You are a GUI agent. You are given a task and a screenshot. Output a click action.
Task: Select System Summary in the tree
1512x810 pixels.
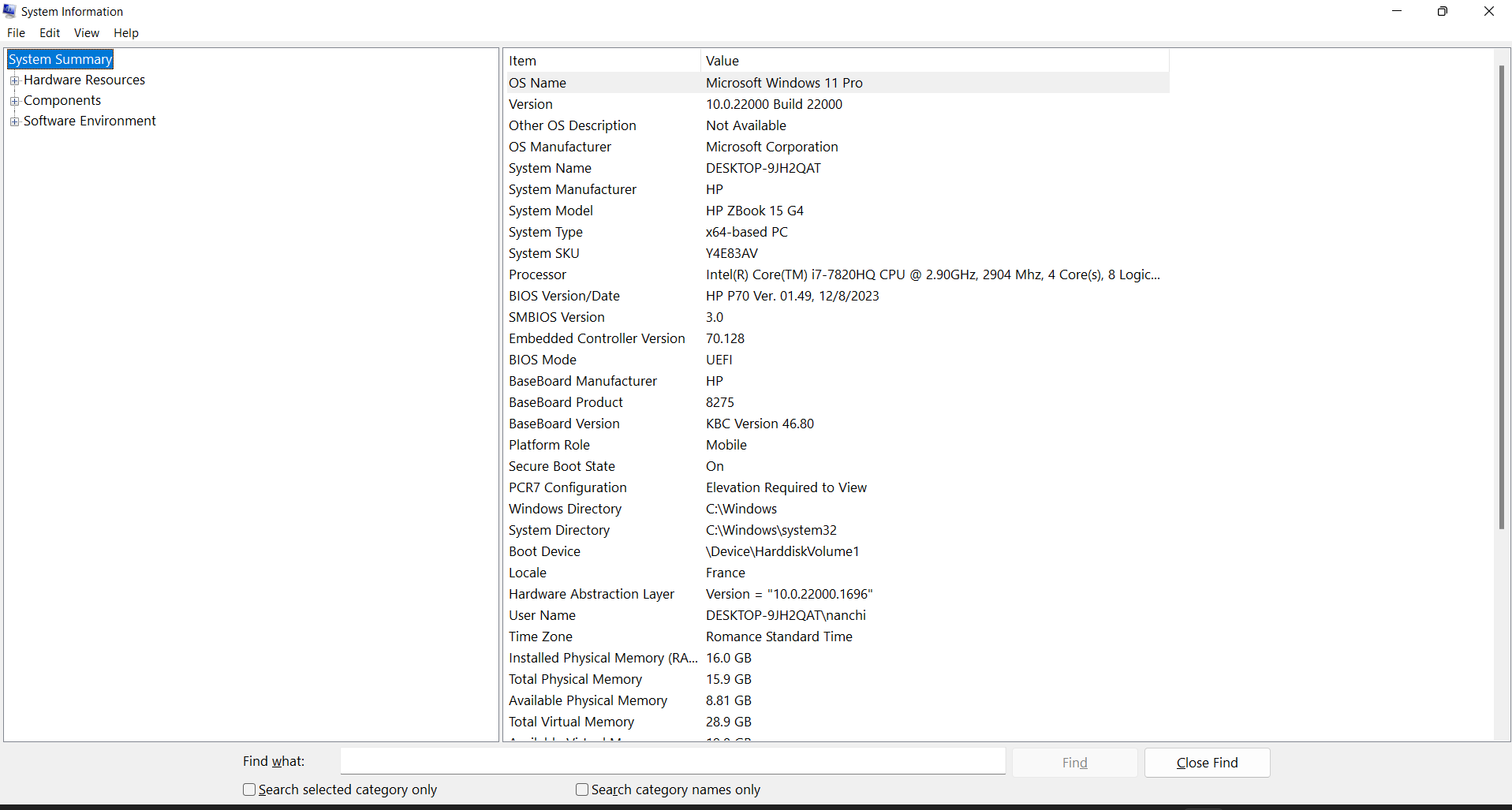pos(60,59)
